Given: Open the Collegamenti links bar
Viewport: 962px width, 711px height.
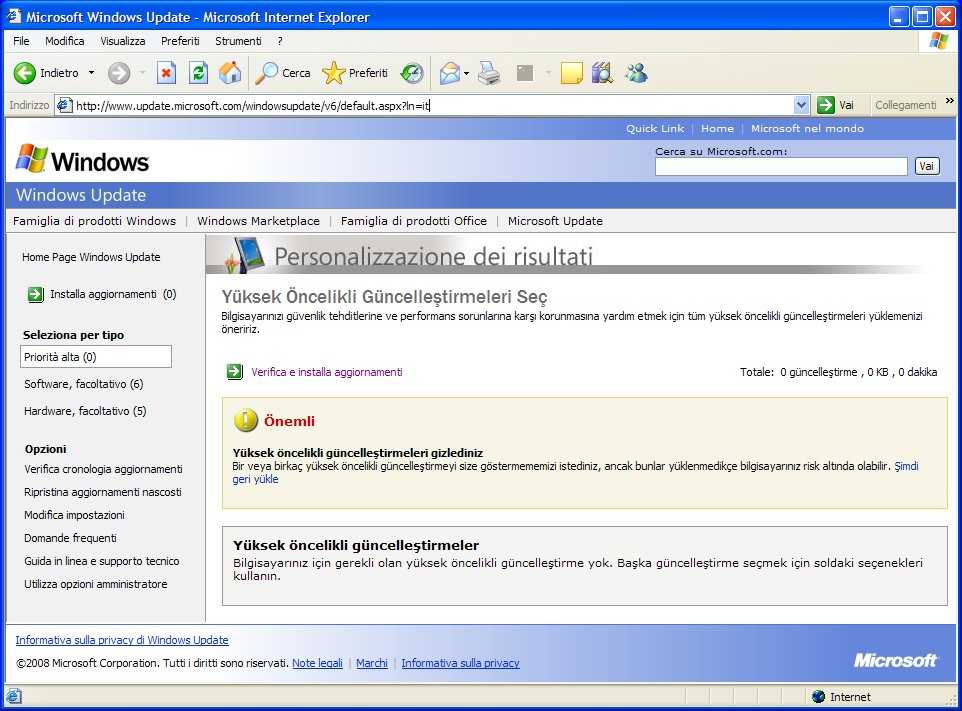Looking at the screenshot, I should [906, 105].
